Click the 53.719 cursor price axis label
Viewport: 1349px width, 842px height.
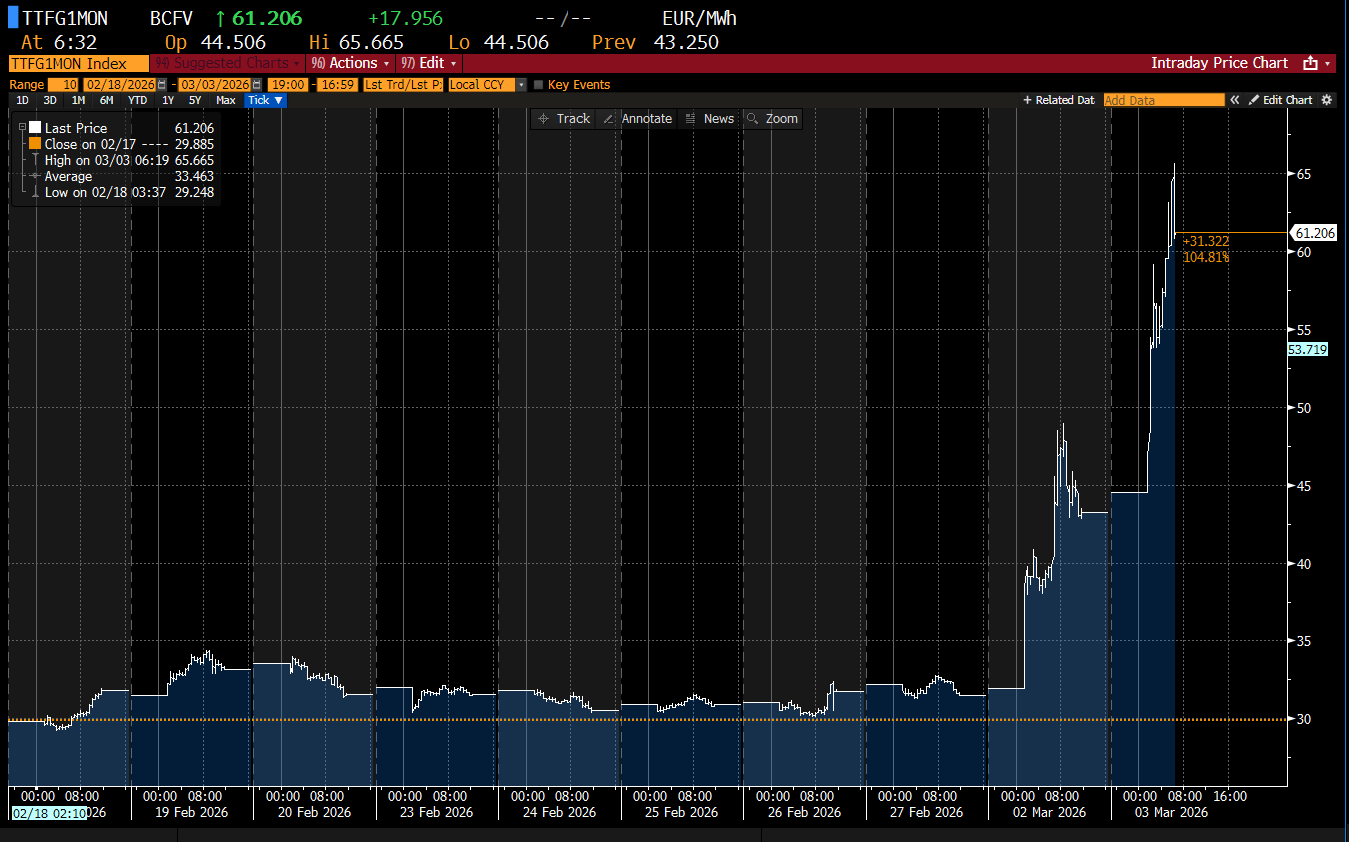click(1308, 349)
